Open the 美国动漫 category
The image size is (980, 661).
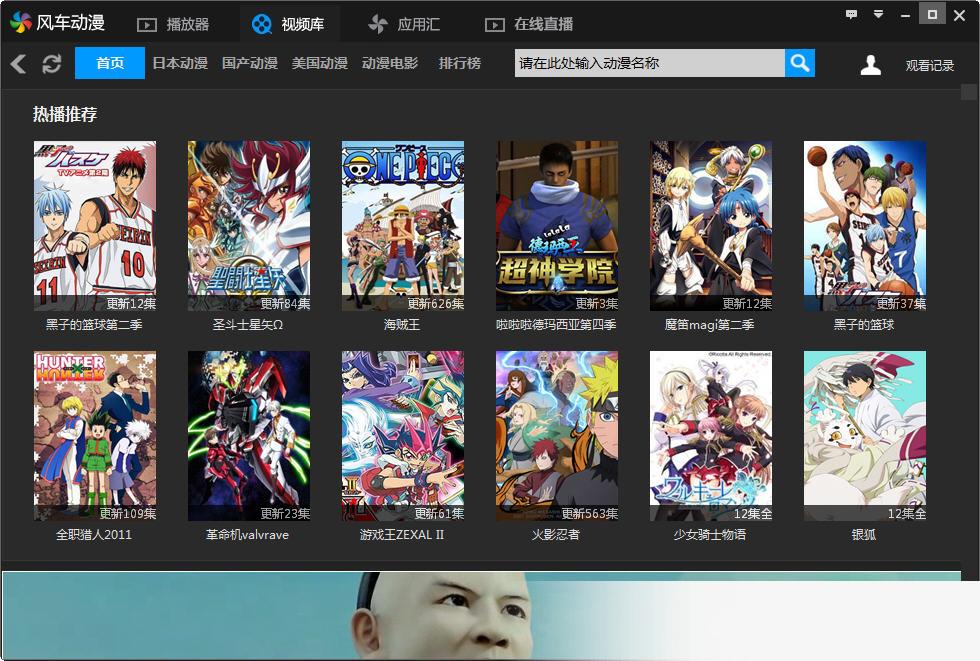[x=319, y=63]
